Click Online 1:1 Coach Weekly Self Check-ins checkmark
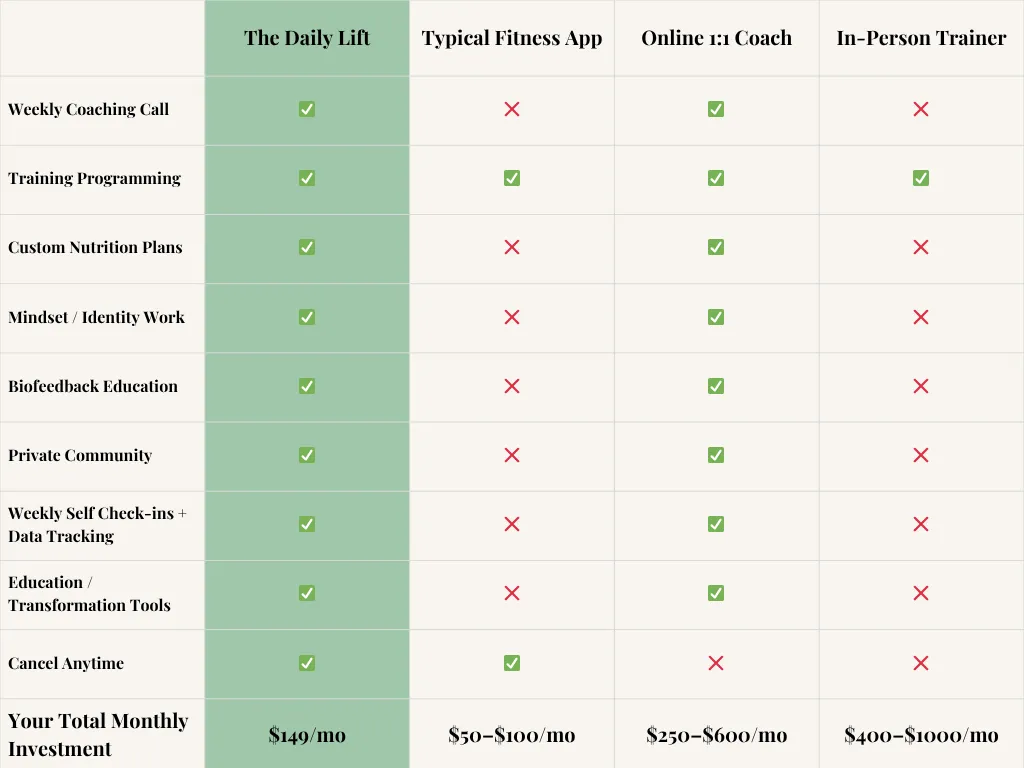 click(716, 524)
